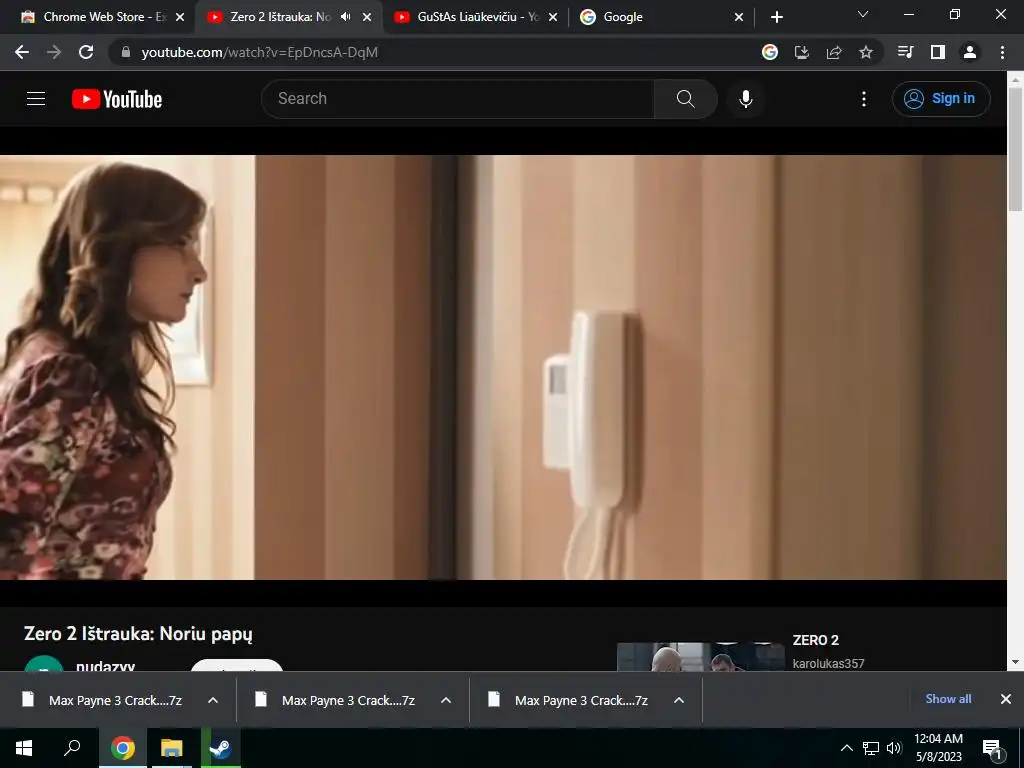Bookmark this tab with the star icon
1024x768 pixels.
click(866, 52)
